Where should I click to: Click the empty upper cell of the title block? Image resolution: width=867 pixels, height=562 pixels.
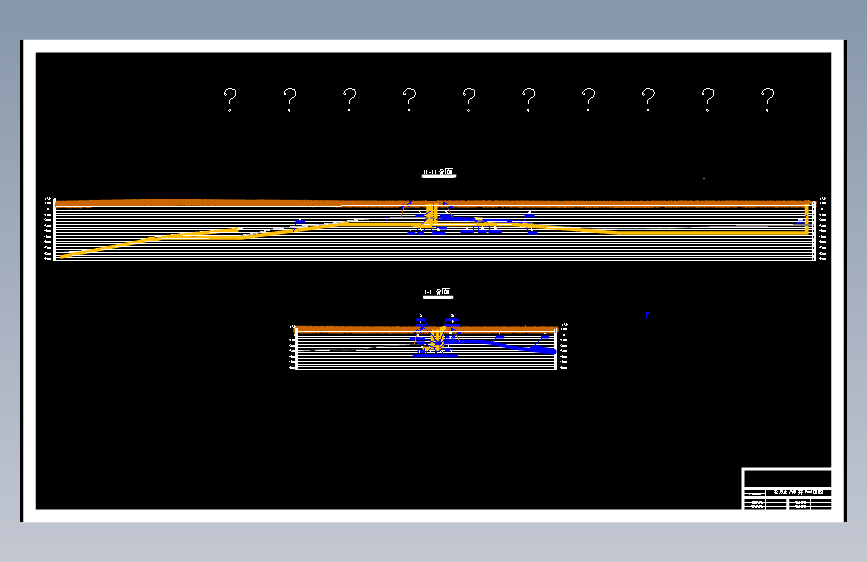click(x=787, y=478)
